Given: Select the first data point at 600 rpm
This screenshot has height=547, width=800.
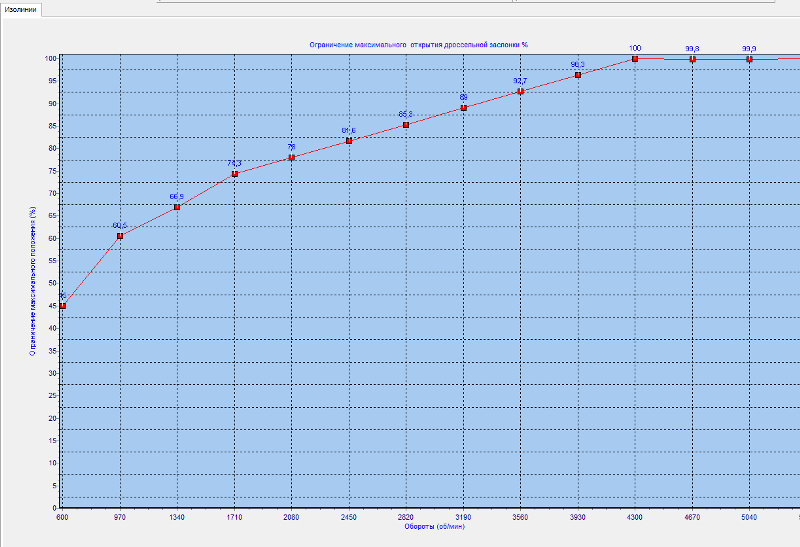Looking at the screenshot, I should 62,306.
